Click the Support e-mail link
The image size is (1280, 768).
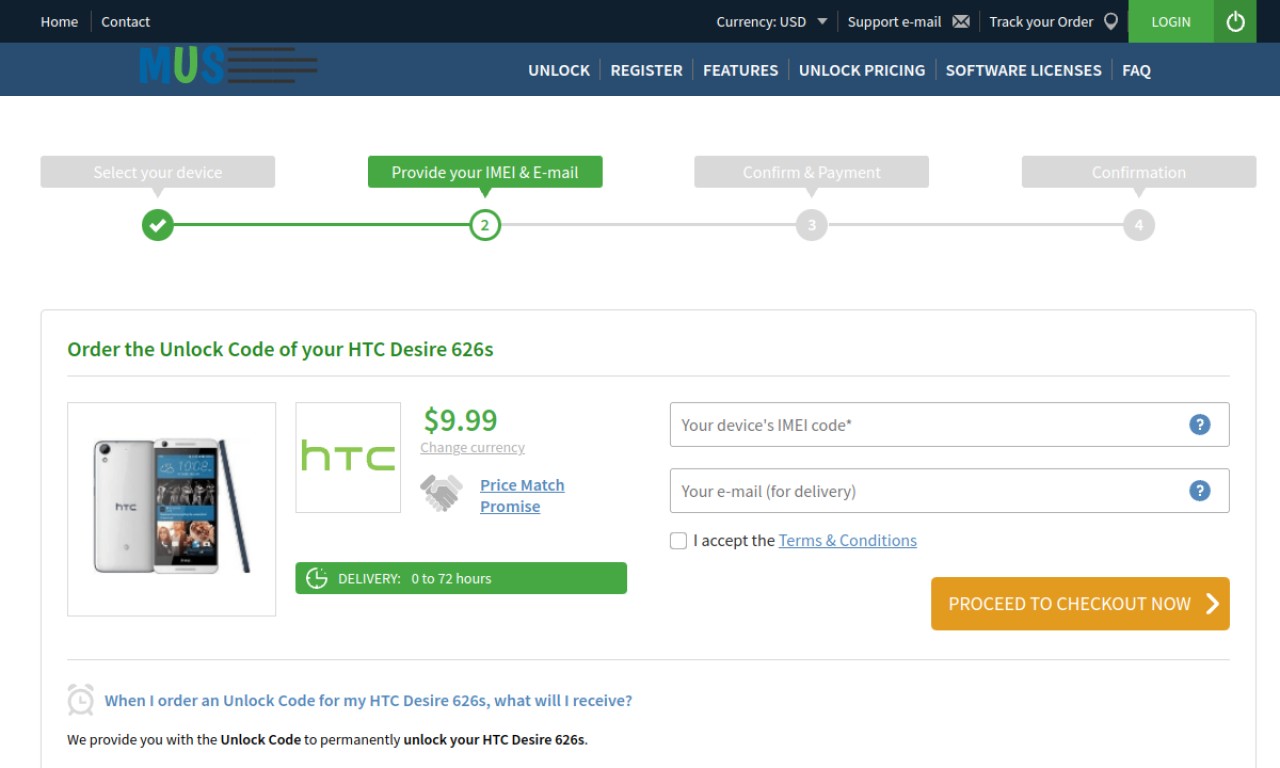[894, 21]
